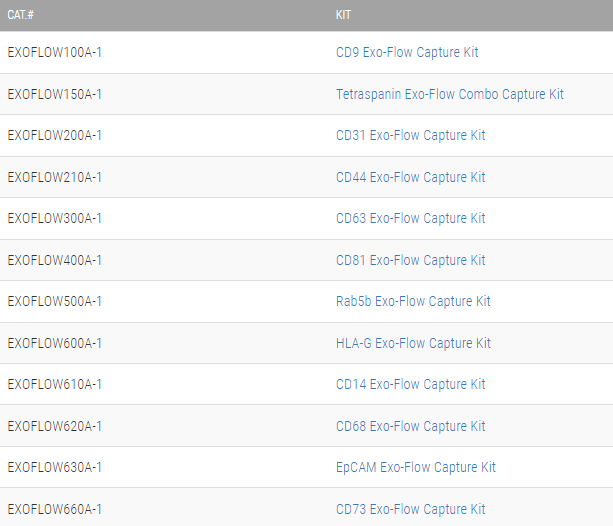Click the HLA-G Exo-Flow Capture Kit link
Screen dimensions: 613x526
413,343
